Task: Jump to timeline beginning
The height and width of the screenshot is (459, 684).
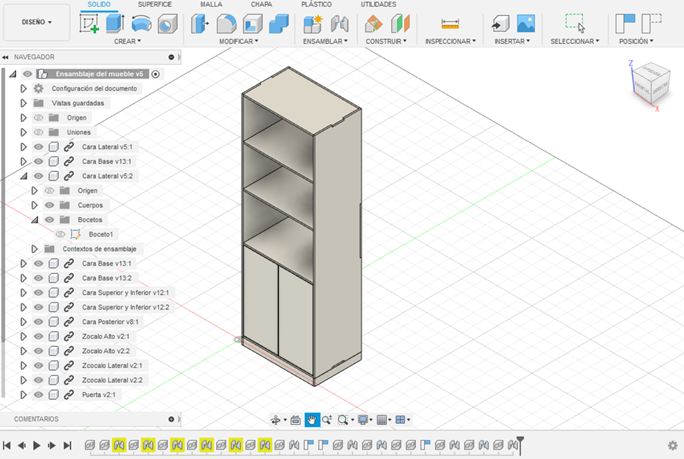Action: pyautogui.click(x=7, y=445)
